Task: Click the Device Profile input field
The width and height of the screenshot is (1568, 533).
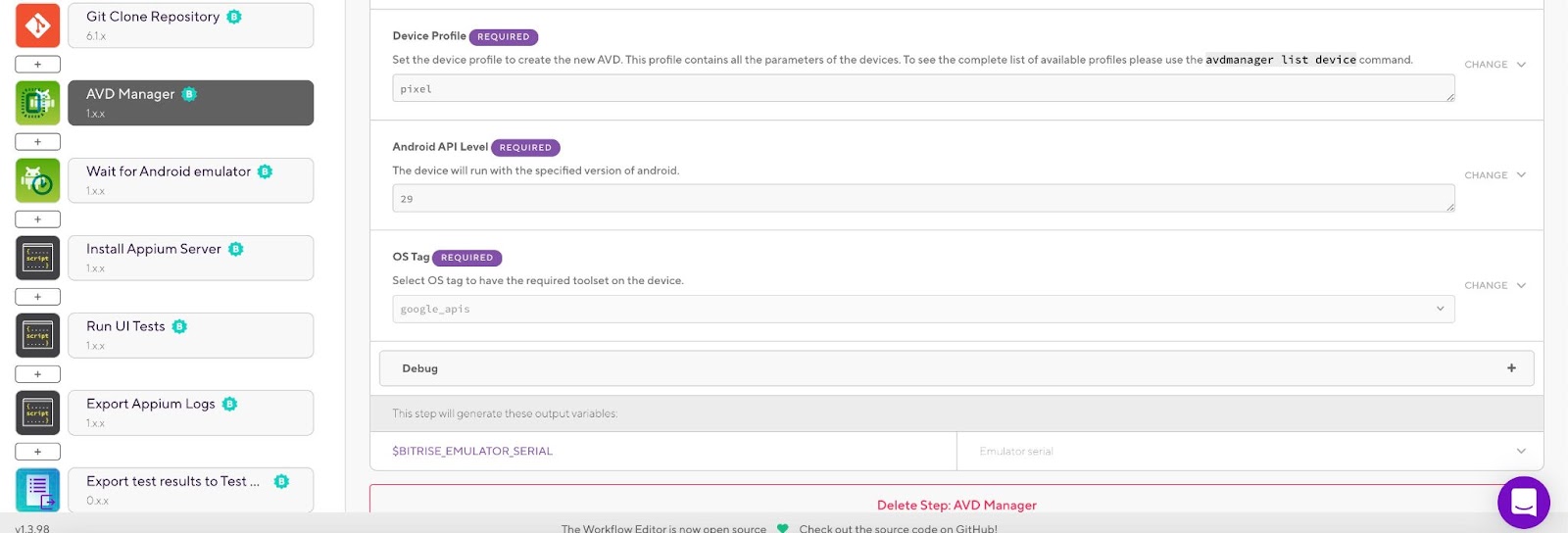Action: 923,88
